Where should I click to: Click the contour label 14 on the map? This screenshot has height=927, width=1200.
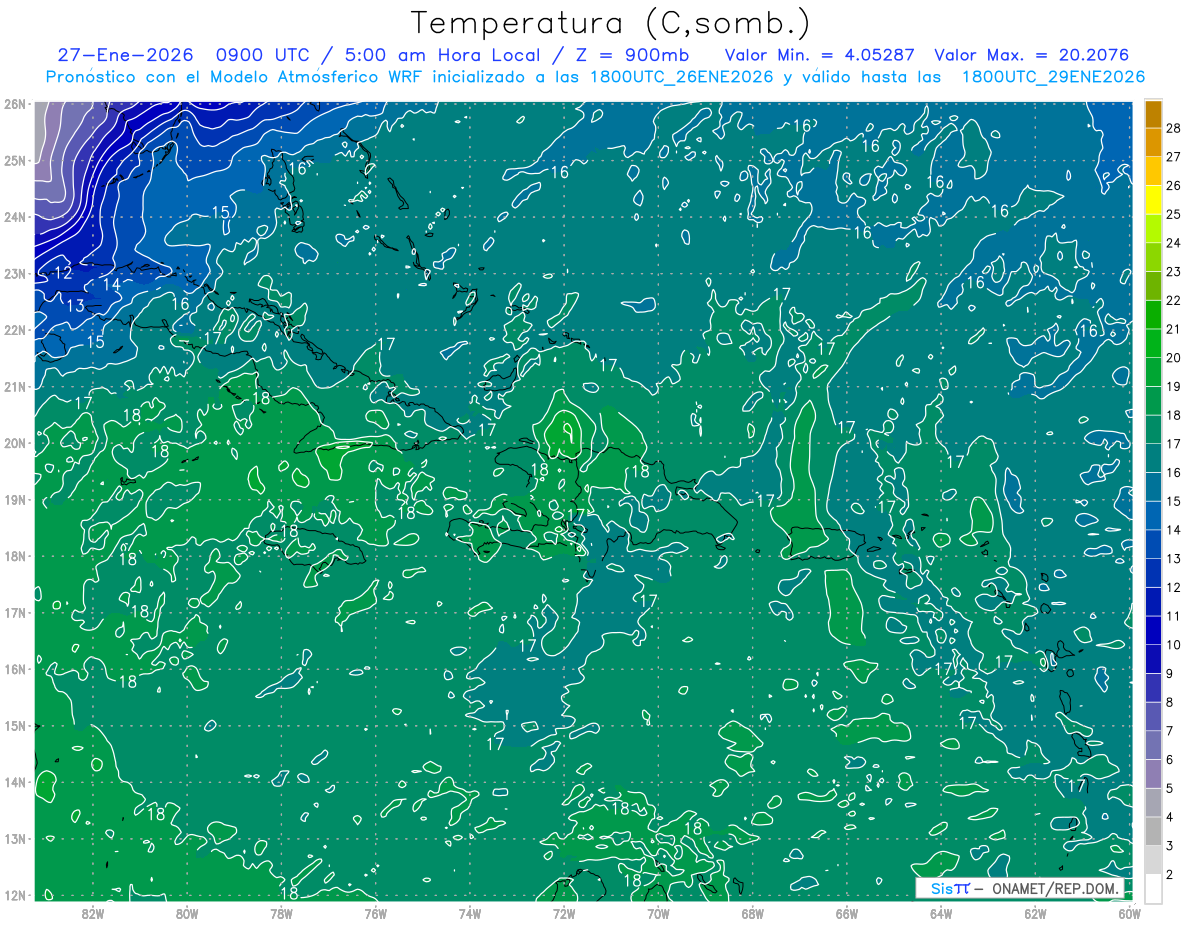click(111, 284)
